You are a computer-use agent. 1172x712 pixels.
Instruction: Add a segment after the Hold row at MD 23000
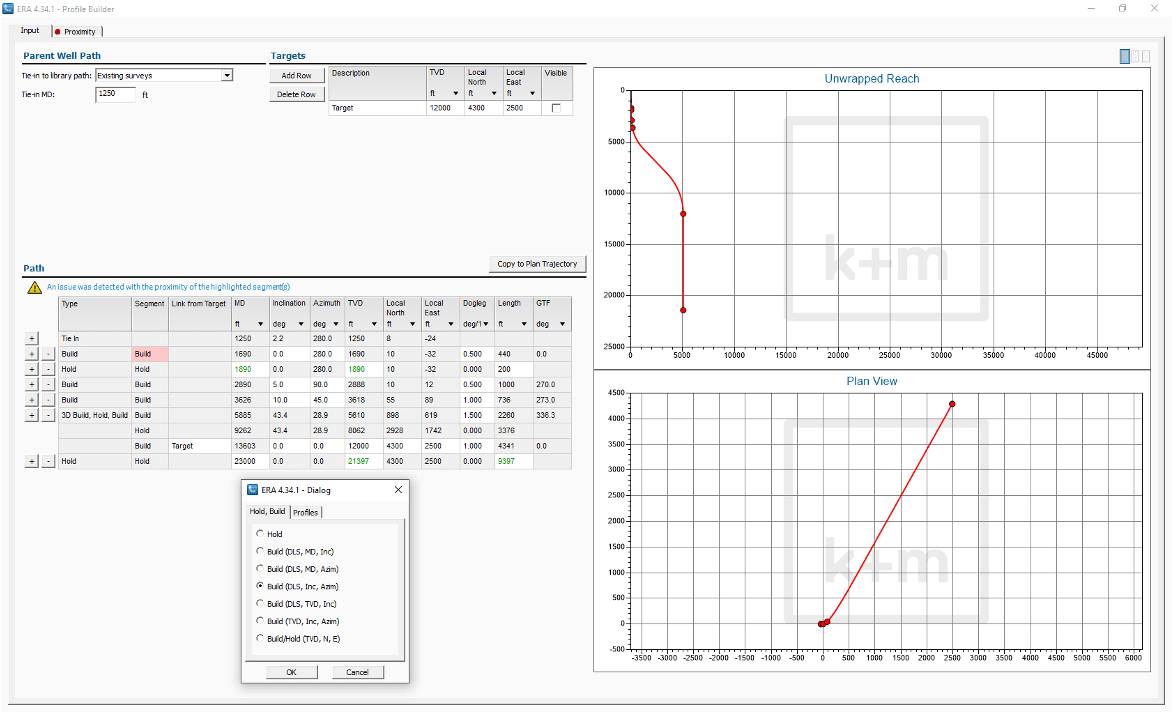[x=31, y=462]
